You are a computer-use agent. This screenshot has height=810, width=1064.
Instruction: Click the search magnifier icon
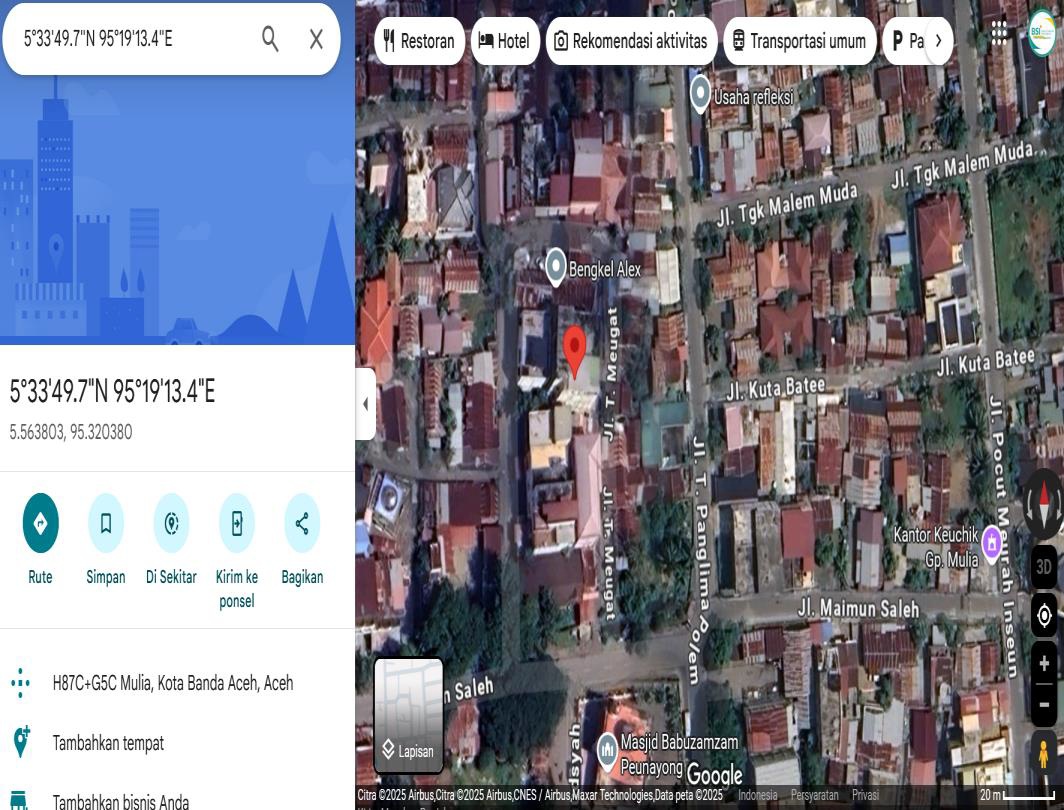pyautogui.click(x=270, y=39)
